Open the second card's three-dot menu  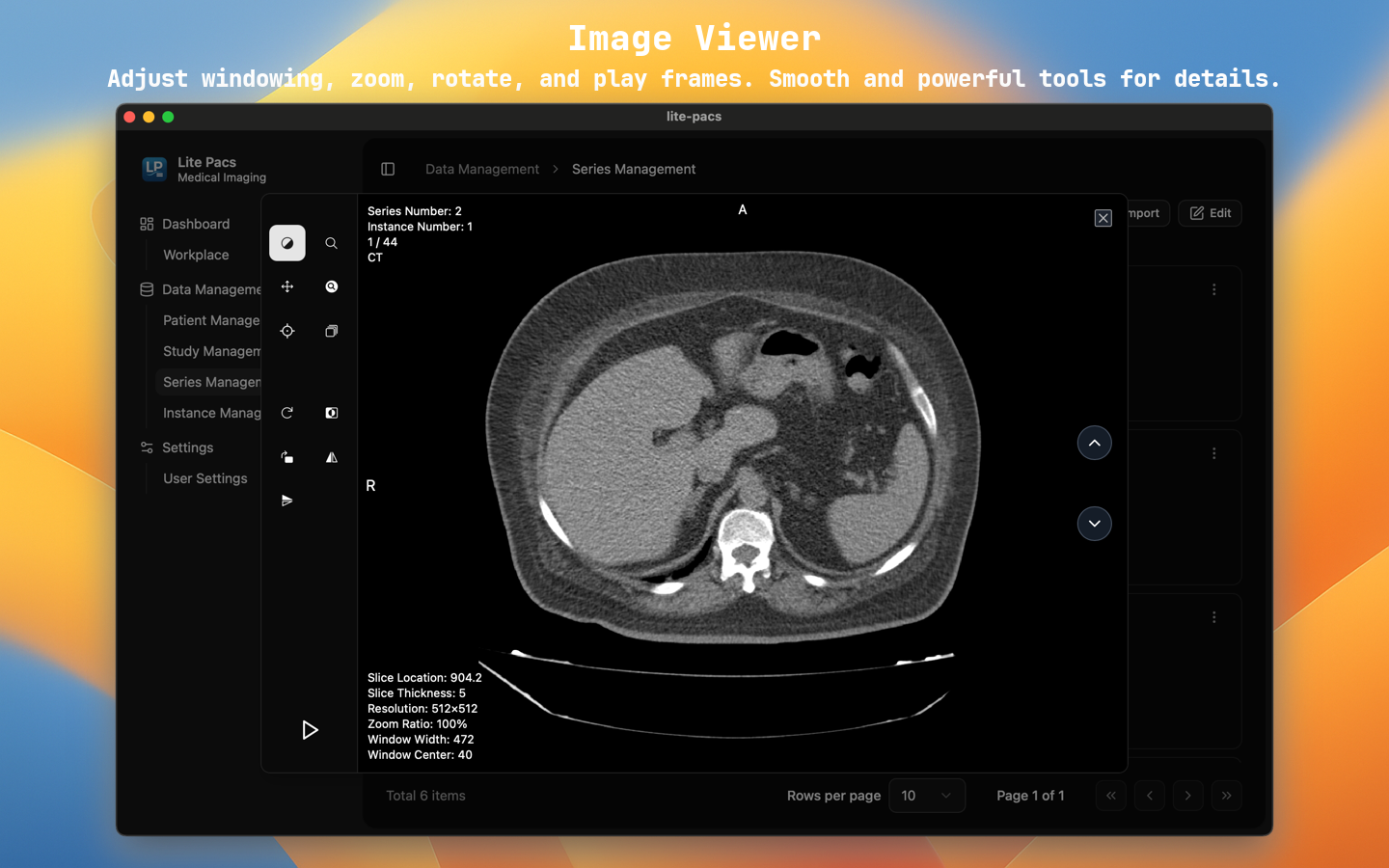click(1213, 453)
